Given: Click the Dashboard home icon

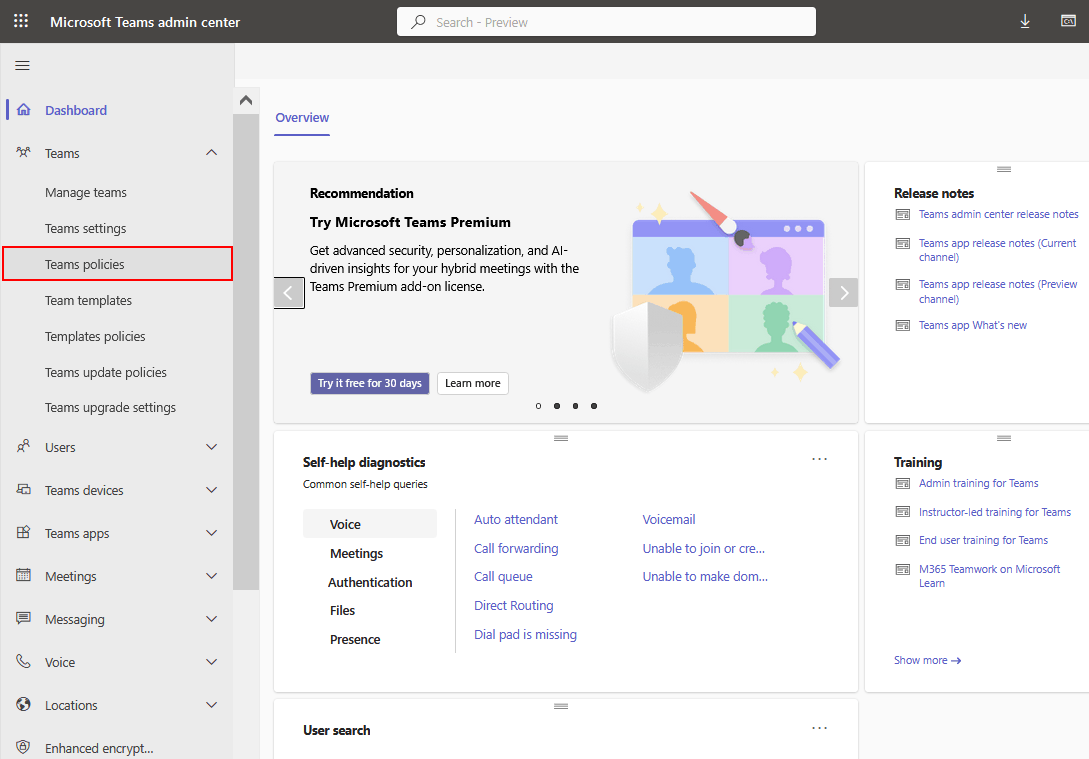Looking at the screenshot, I should pyautogui.click(x=24, y=110).
